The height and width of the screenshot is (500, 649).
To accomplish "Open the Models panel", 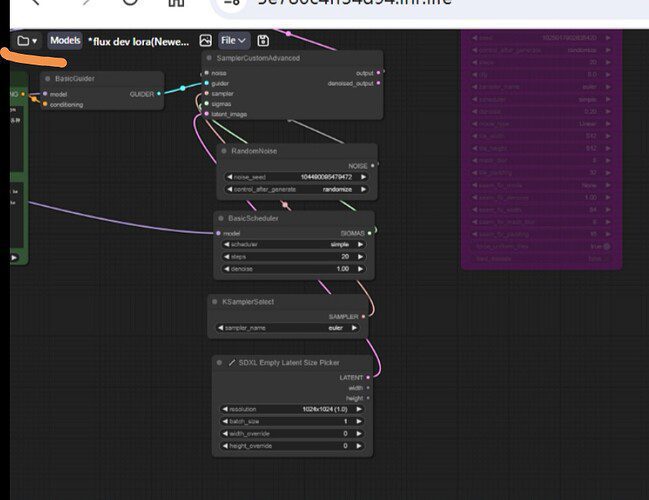I will (x=65, y=41).
